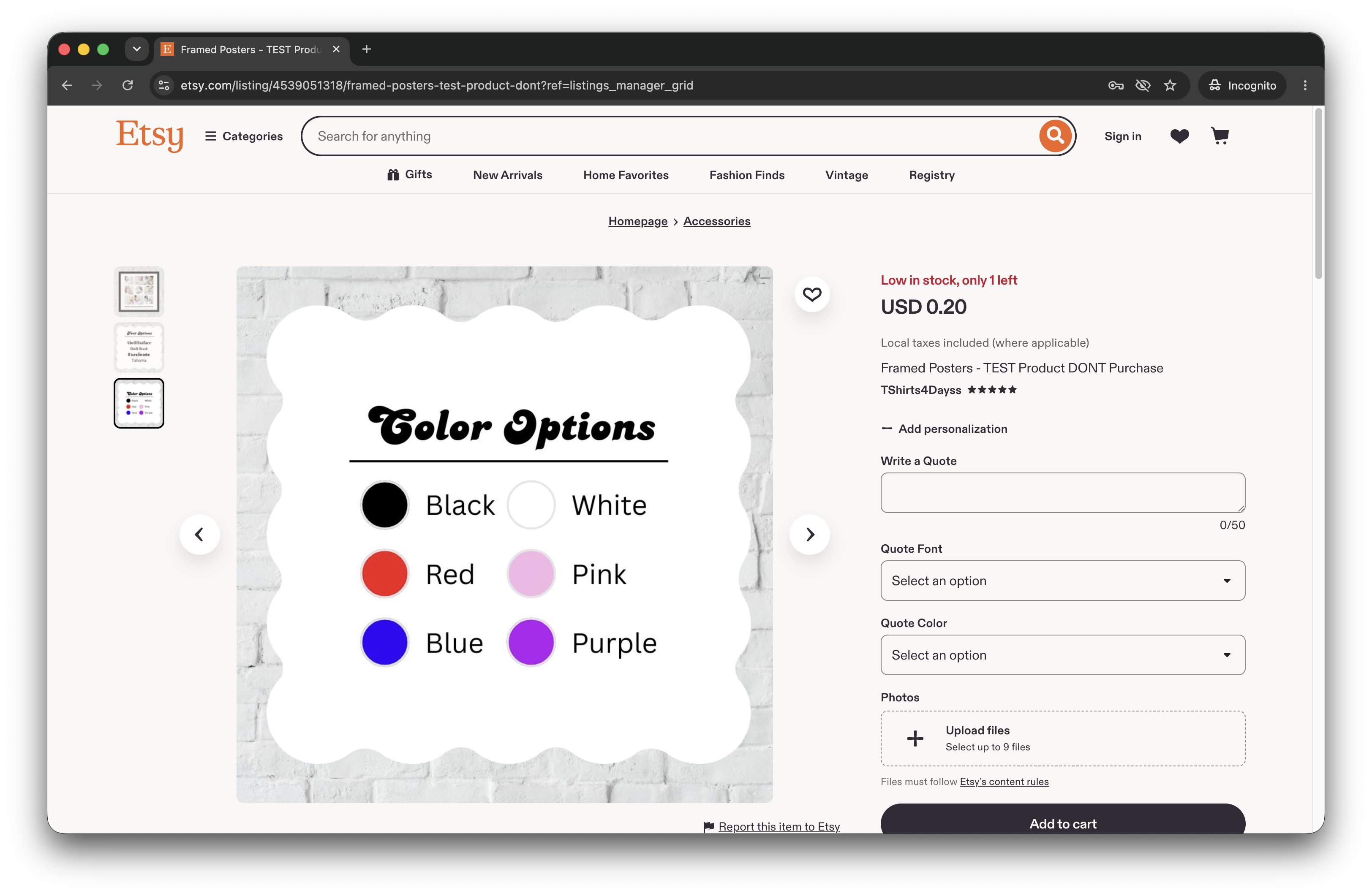Reload the page in browser toolbar
The height and width of the screenshot is (896, 1372).
(x=128, y=85)
